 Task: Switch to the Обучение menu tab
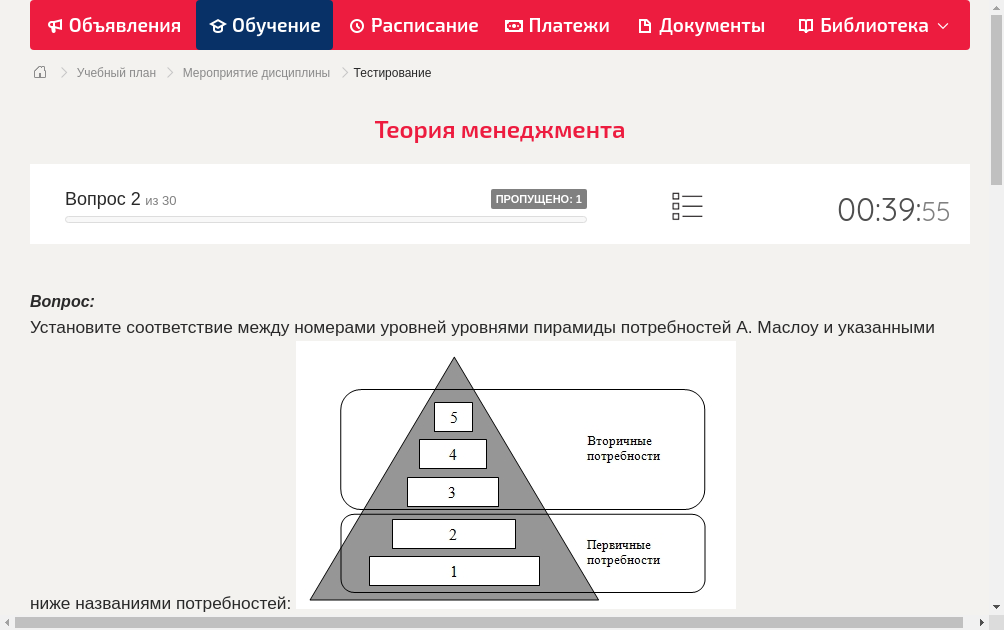pos(264,25)
